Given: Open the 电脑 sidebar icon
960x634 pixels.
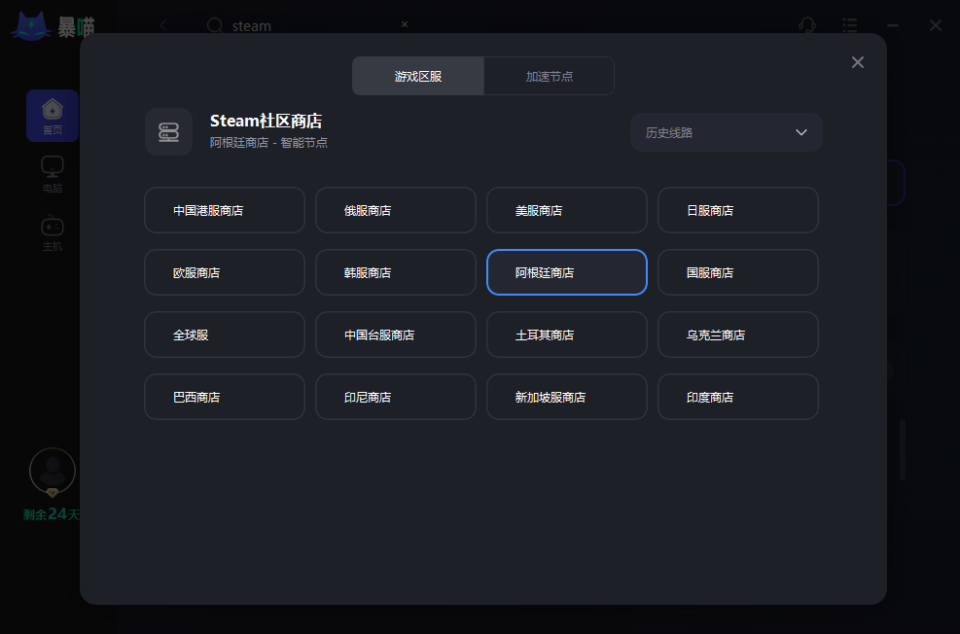Looking at the screenshot, I should pyautogui.click(x=52, y=174).
